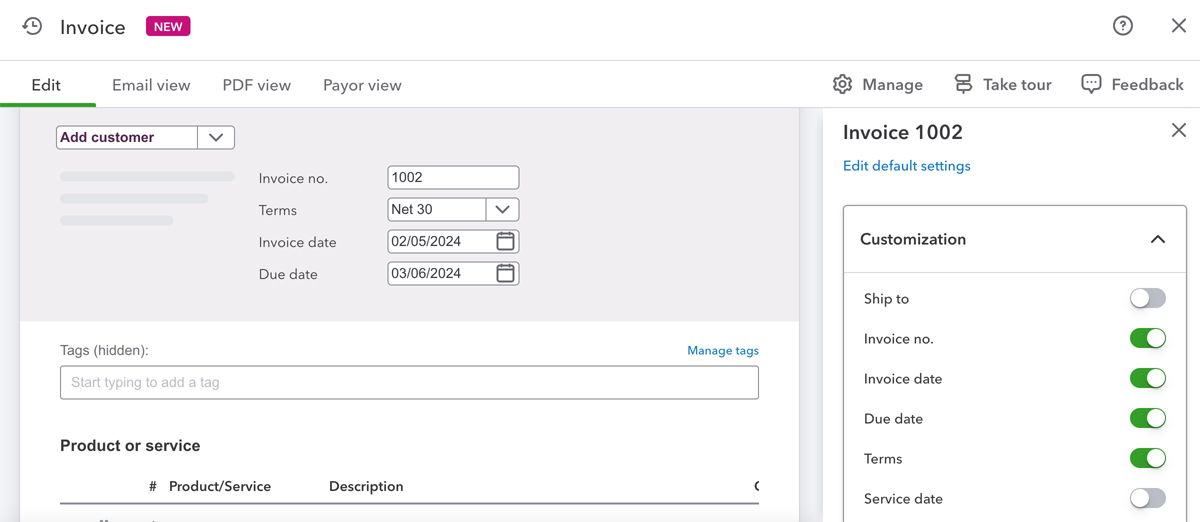
Task: Collapse the Customization section
Action: click(1157, 240)
